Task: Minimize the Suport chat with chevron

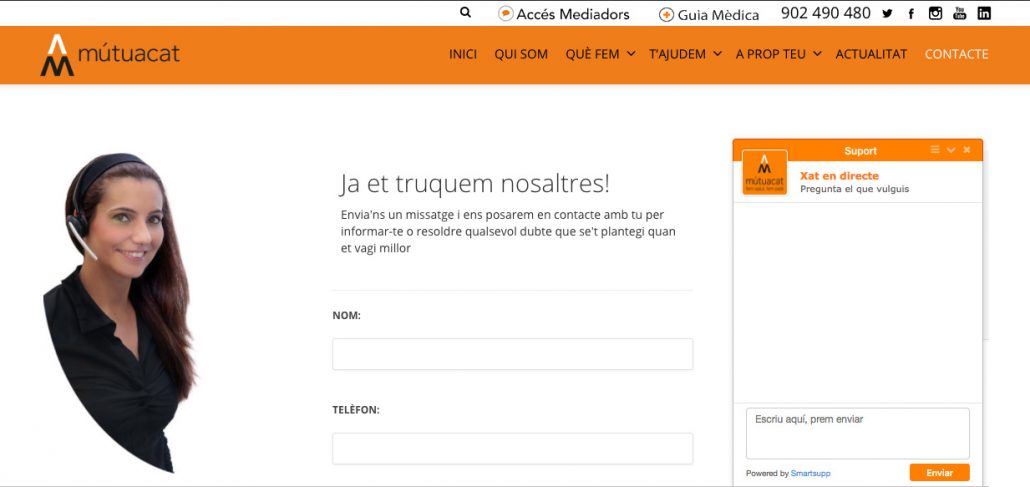Action: click(951, 150)
